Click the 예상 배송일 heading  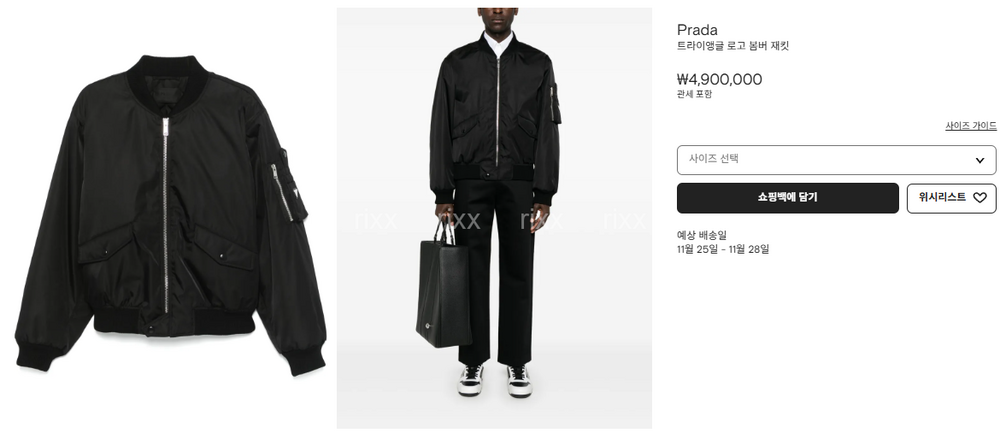tap(702, 235)
